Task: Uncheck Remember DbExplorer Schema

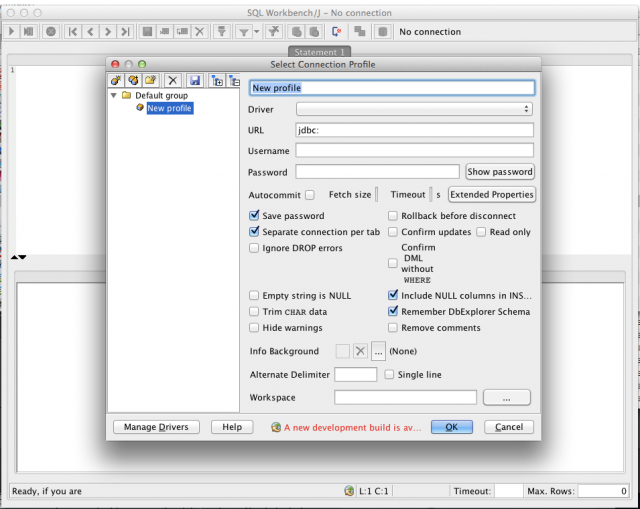Action: (393, 311)
